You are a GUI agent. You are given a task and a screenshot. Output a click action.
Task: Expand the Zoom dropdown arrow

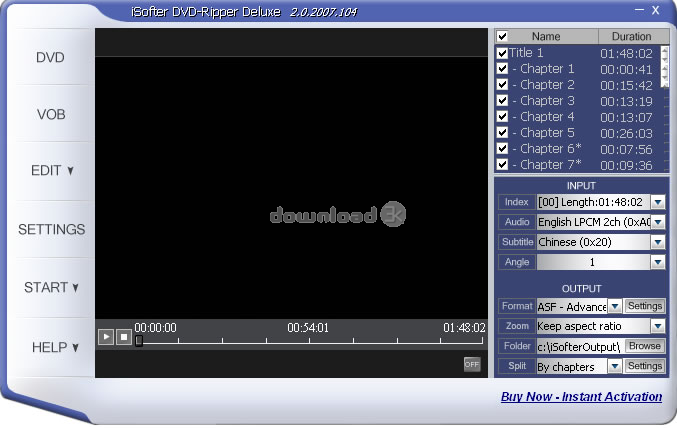coord(658,326)
